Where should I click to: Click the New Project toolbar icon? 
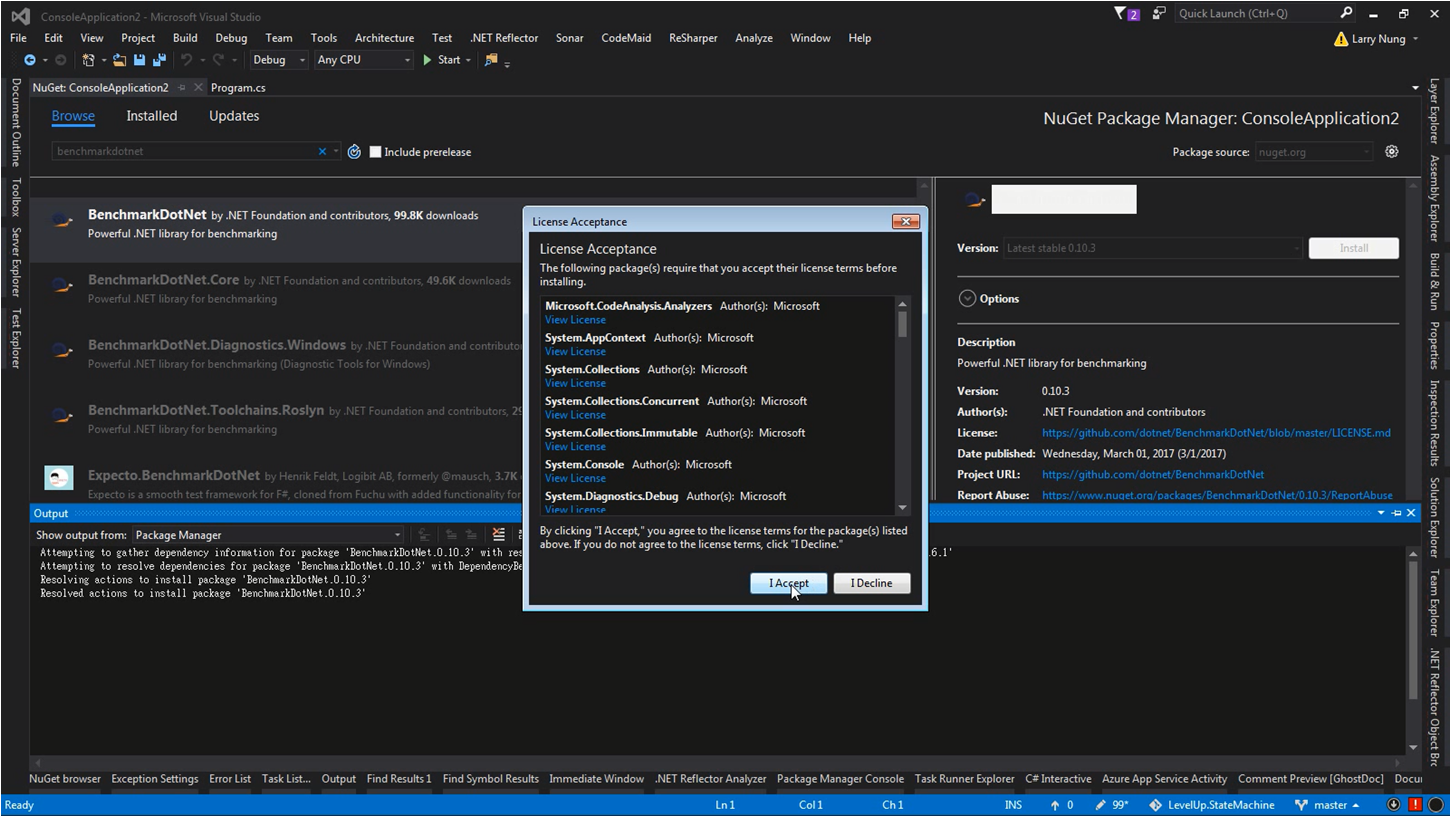89,60
